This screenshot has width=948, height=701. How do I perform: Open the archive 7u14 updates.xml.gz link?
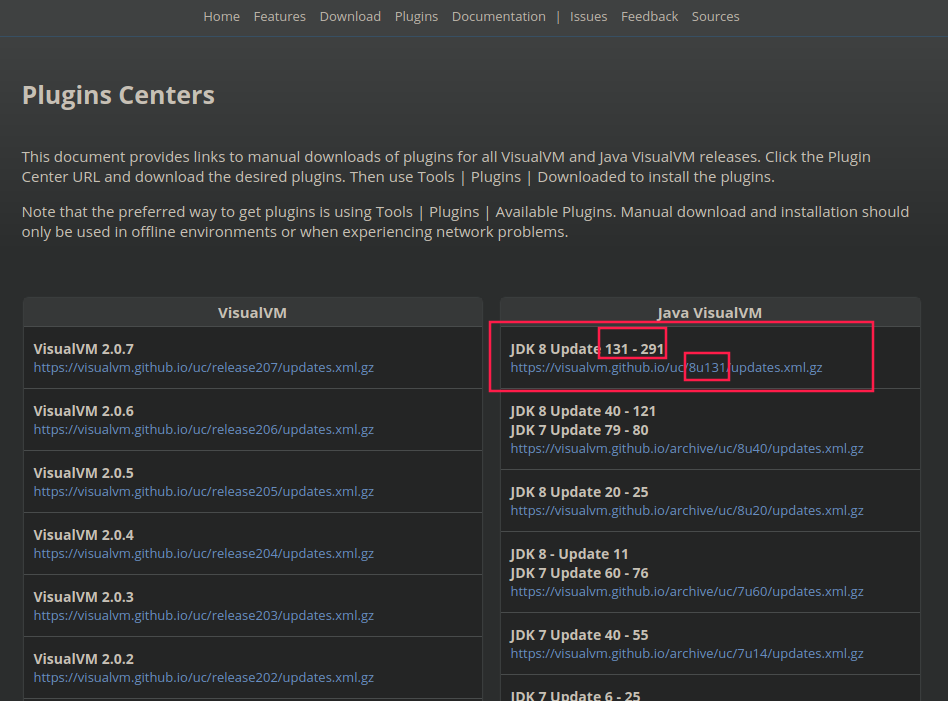tap(687, 653)
